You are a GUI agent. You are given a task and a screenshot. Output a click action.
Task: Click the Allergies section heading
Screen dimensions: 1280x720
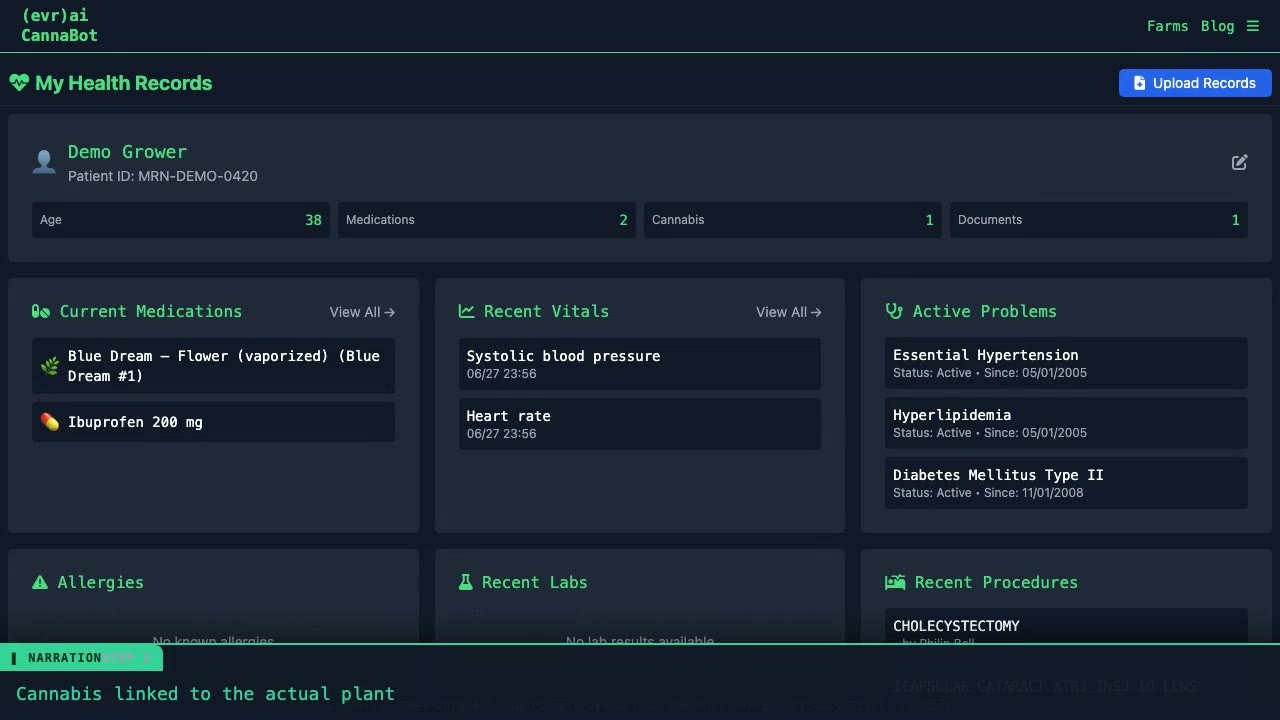101,582
